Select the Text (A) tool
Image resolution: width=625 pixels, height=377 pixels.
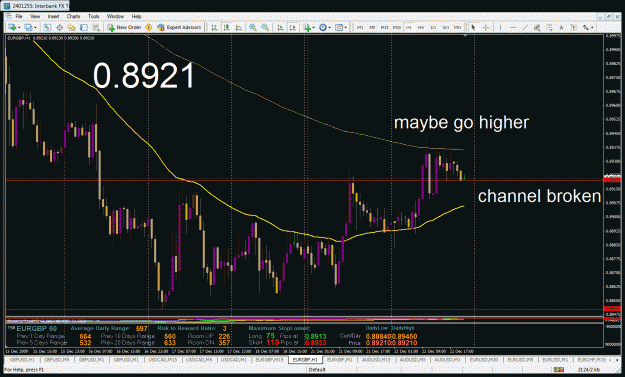pyautogui.click(x=561, y=27)
